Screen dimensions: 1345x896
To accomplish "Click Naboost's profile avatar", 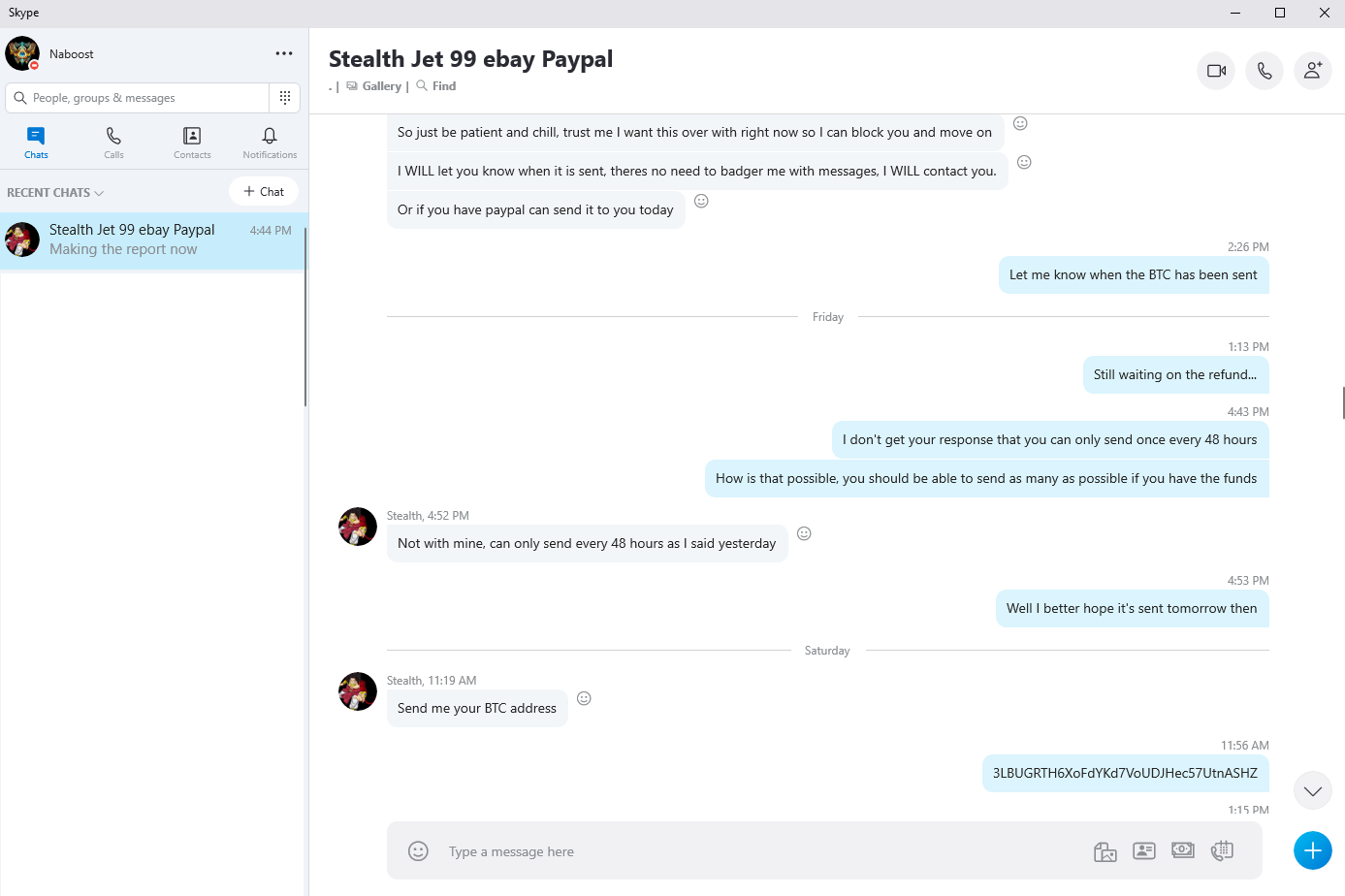I will coord(22,54).
